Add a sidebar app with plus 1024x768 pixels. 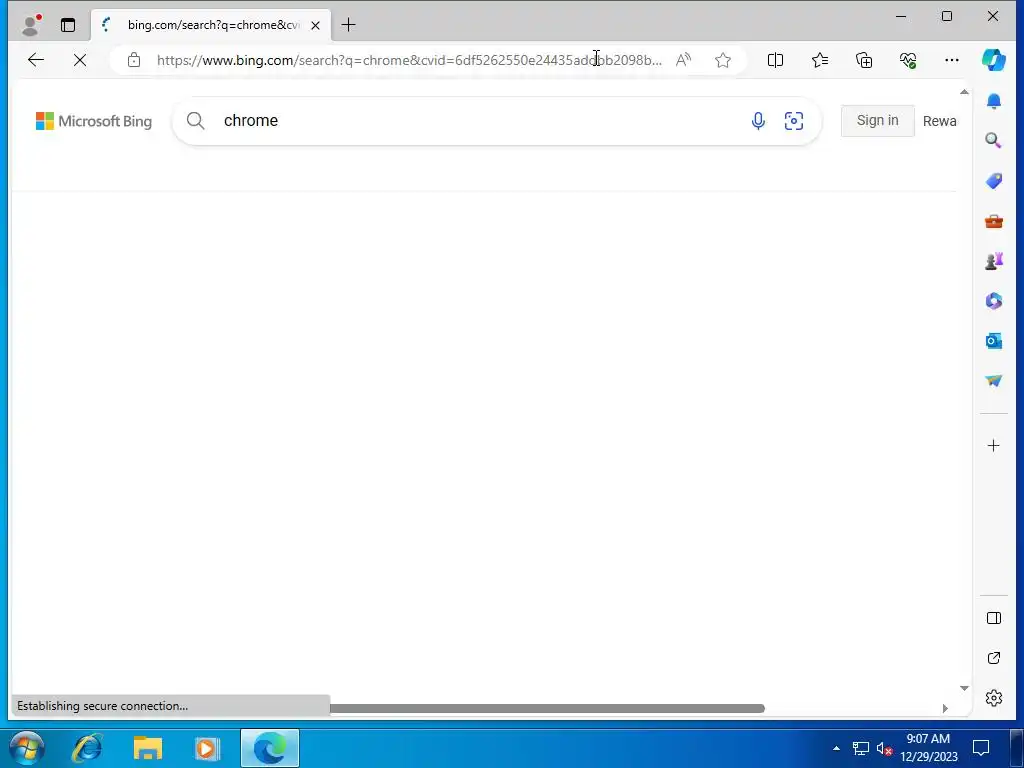[x=993, y=445]
